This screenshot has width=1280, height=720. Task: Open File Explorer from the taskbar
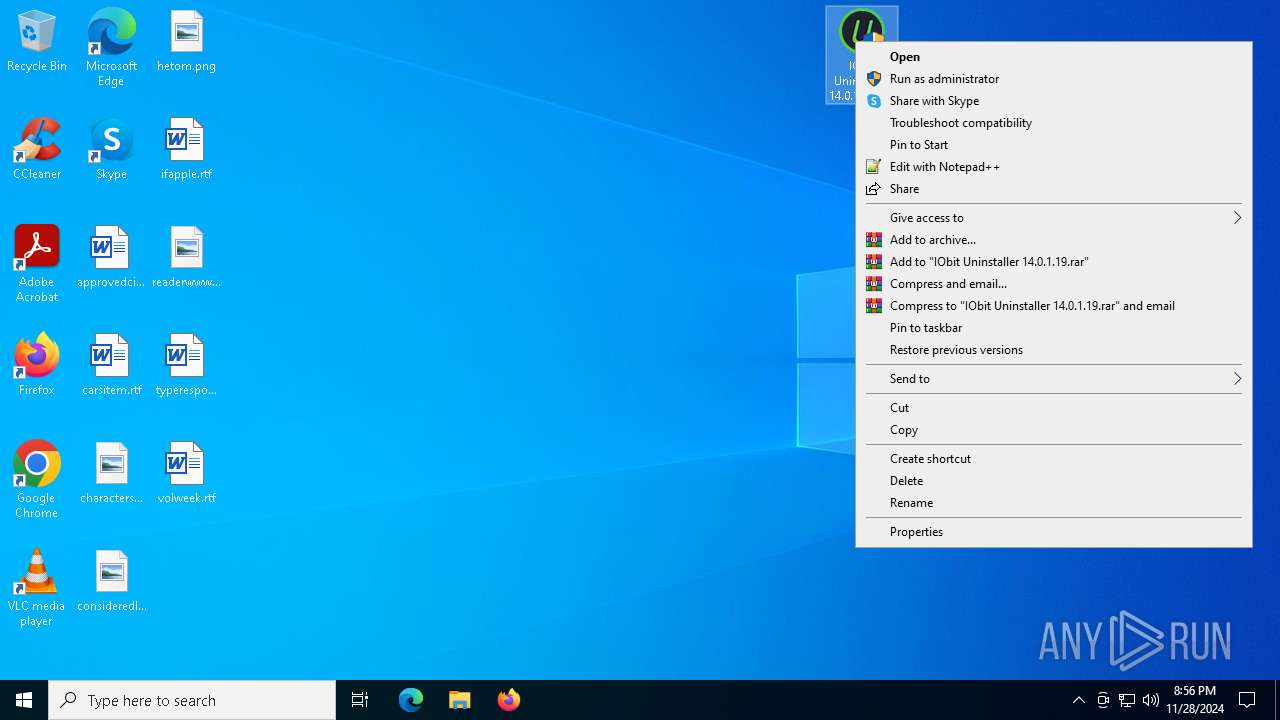point(460,700)
